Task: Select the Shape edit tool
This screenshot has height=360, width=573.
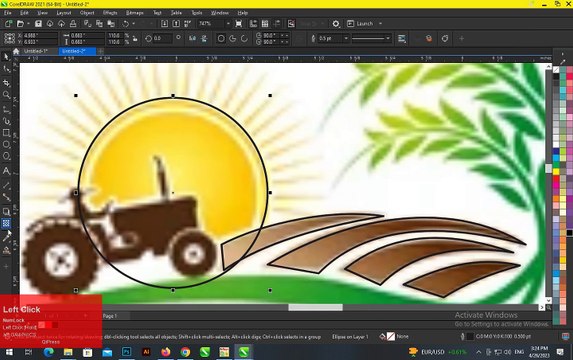Action: pos(6,69)
